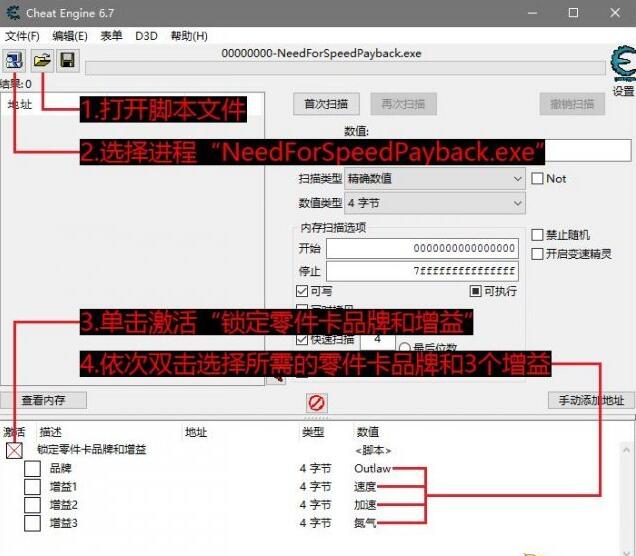Toggle the 可写 checkbox
The width and height of the screenshot is (636, 556).
[x=302, y=291]
